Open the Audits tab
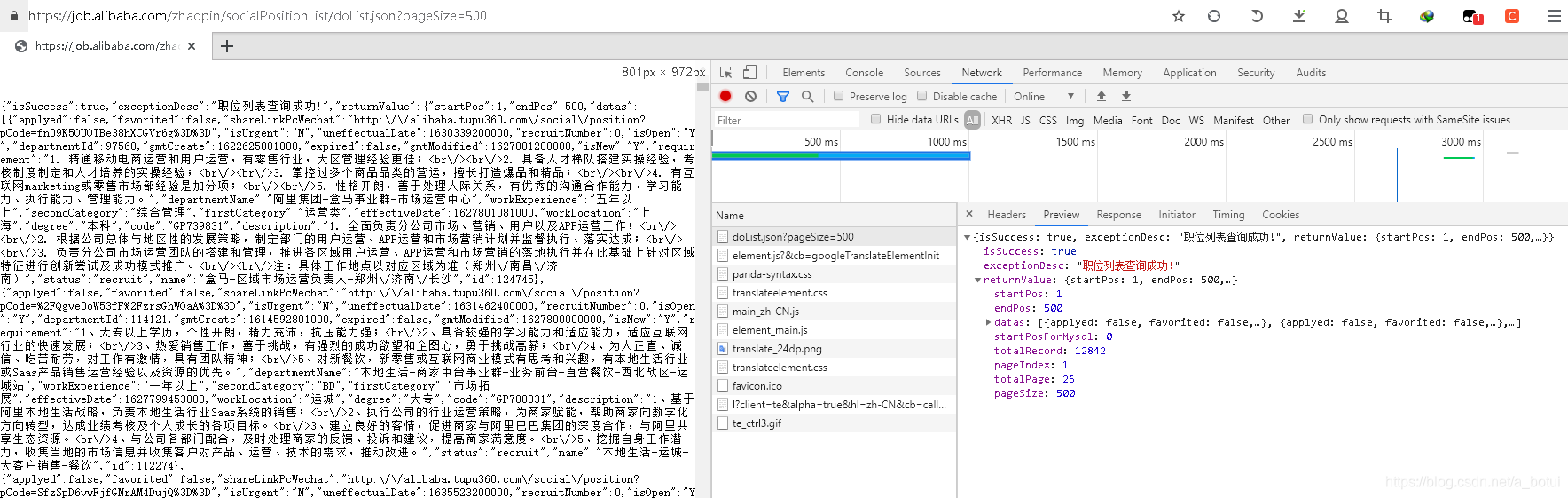 click(x=1311, y=73)
